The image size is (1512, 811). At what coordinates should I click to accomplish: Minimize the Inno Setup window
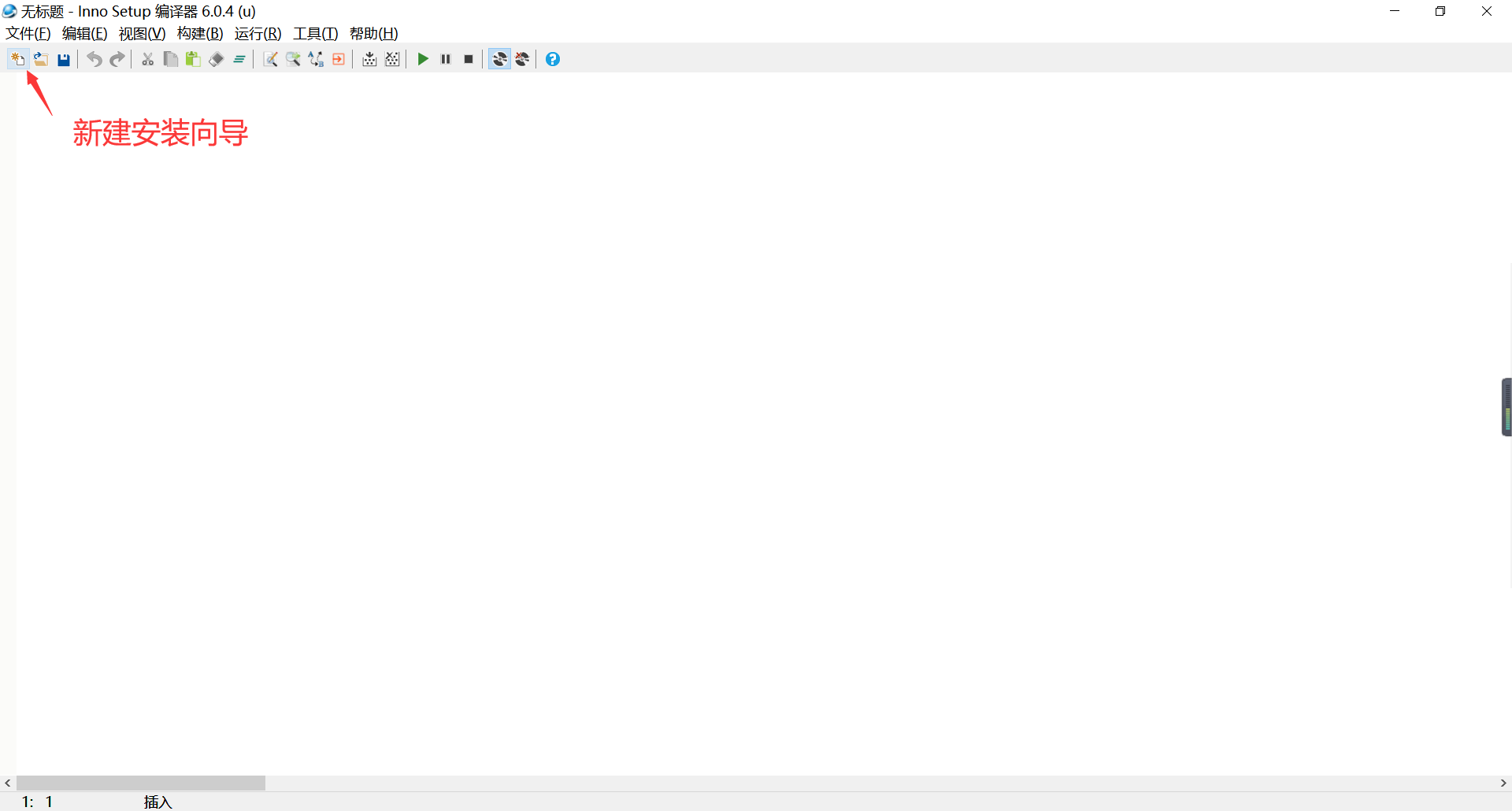[x=1395, y=11]
